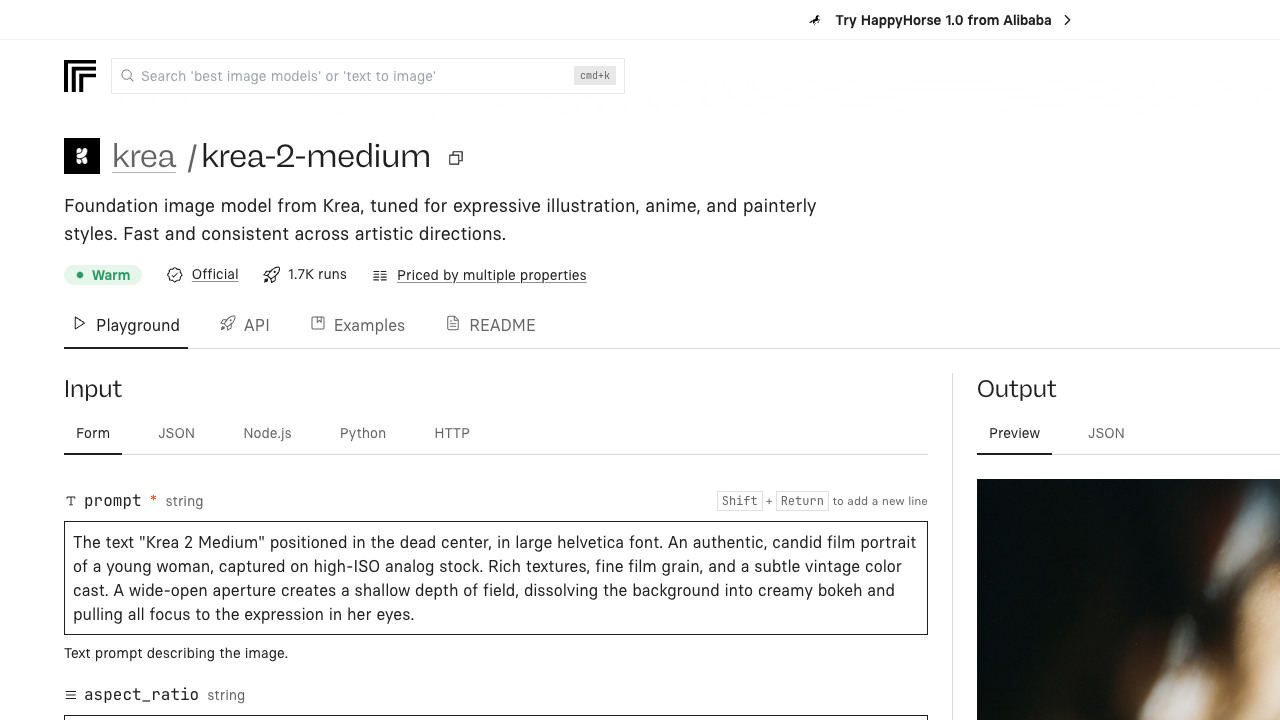Click the pricing list icon
The width and height of the screenshot is (1280, 720).
[380, 276]
